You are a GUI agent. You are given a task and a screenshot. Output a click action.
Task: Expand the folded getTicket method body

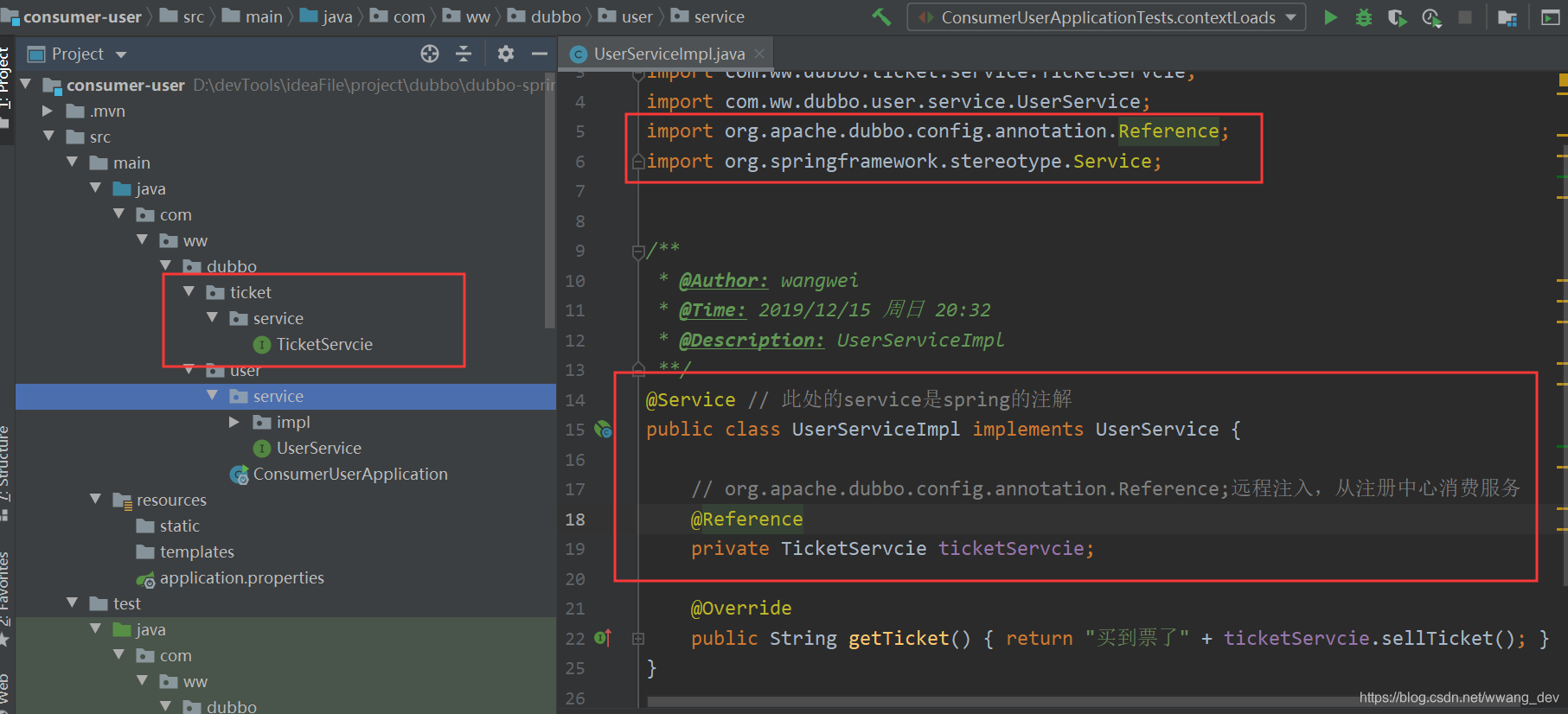click(x=638, y=639)
